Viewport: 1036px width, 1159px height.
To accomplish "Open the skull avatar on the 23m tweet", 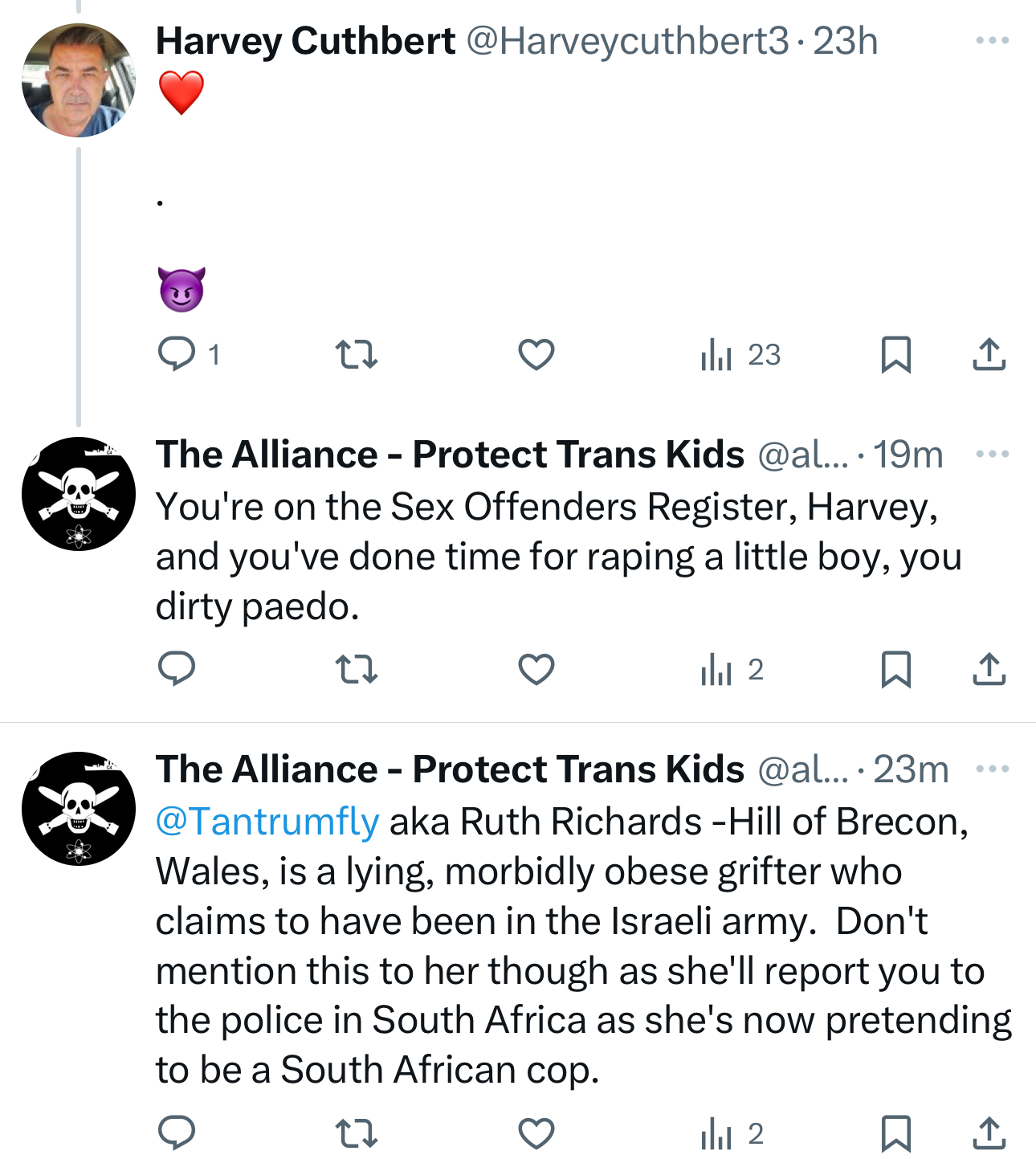I will pos(78,808).
